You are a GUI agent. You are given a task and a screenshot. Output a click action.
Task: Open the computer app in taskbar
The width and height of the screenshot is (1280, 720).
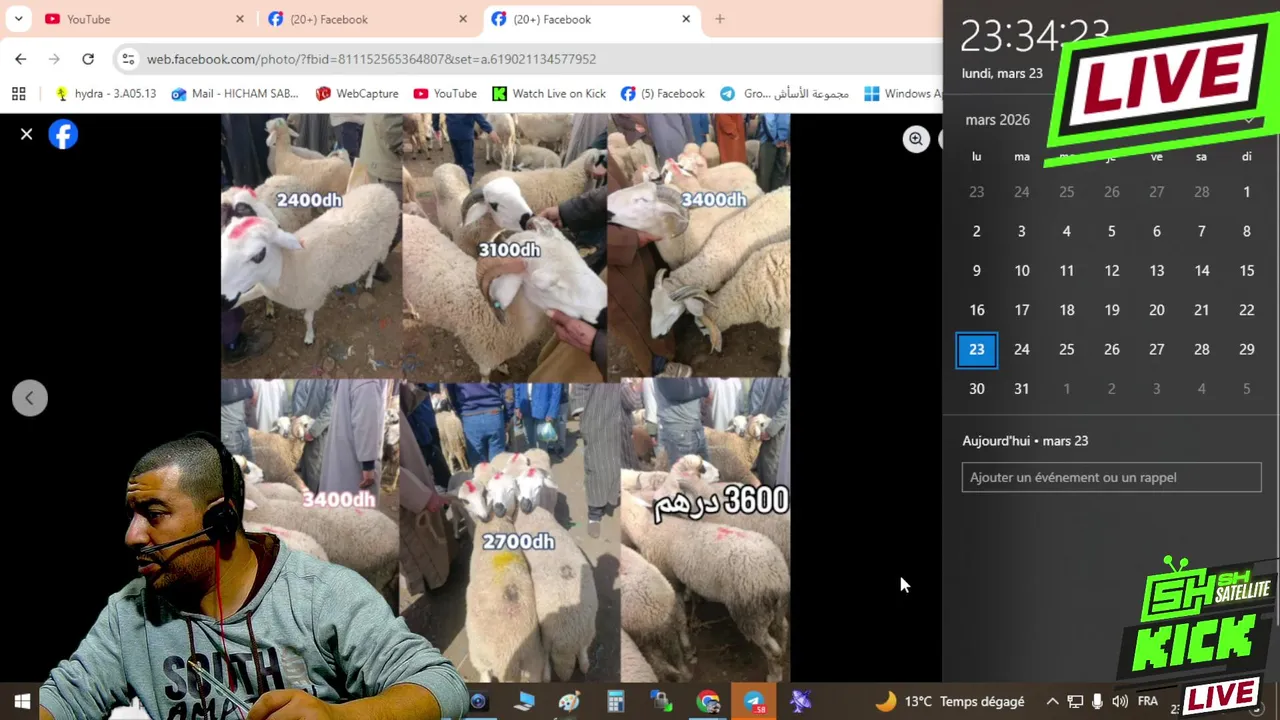tap(524, 701)
